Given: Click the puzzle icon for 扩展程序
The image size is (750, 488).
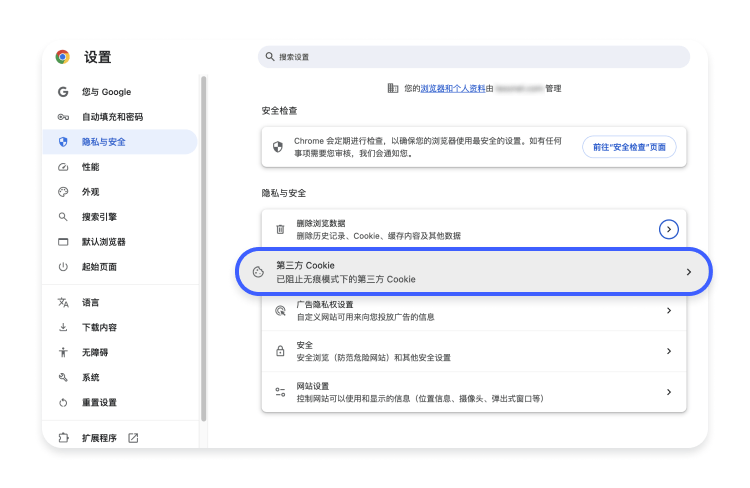Looking at the screenshot, I should [x=63, y=438].
